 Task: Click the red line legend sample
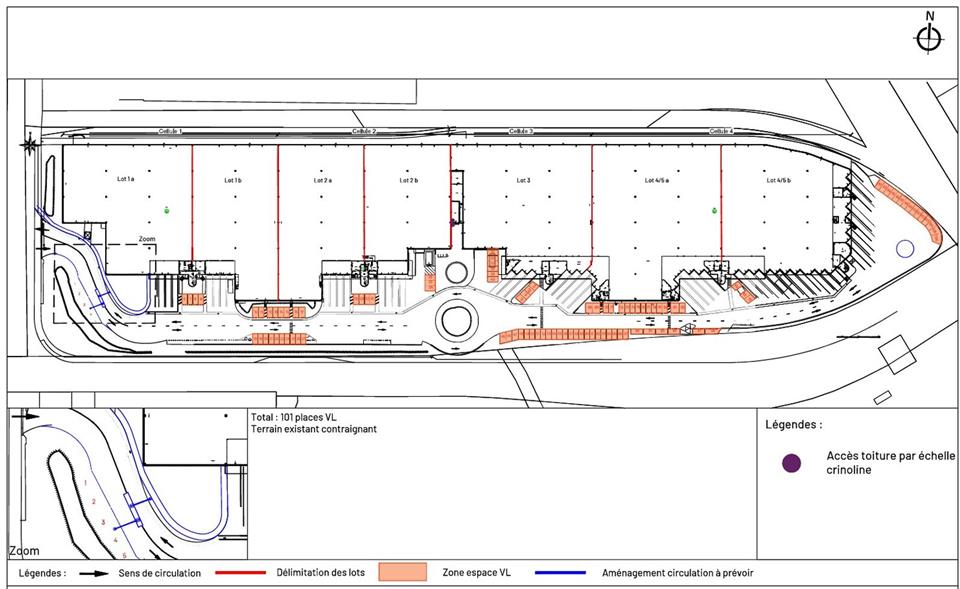pos(241,573)
